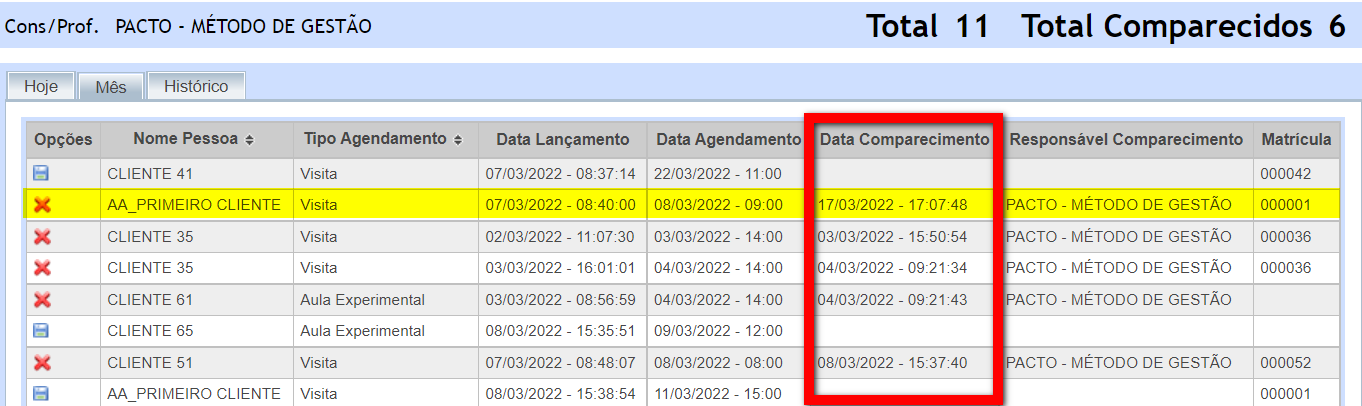Click the Matrícula column header
1362x406 pixels.
coord(1296,140)
